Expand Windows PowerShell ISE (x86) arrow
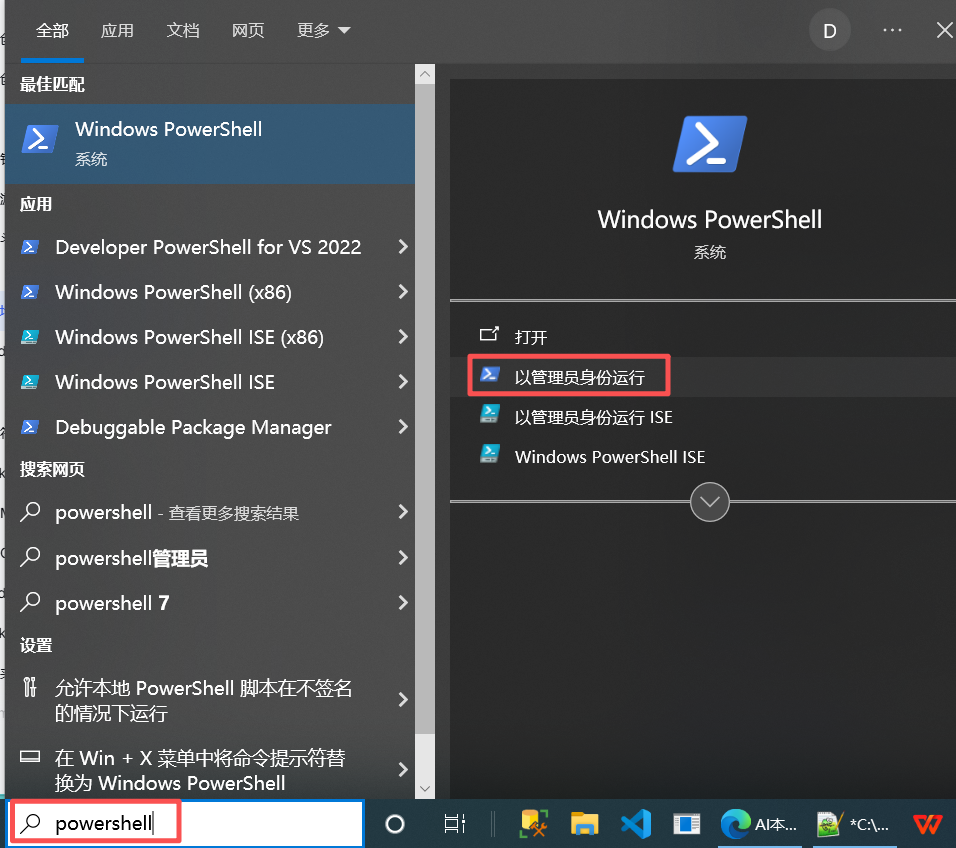 [403, 337]
